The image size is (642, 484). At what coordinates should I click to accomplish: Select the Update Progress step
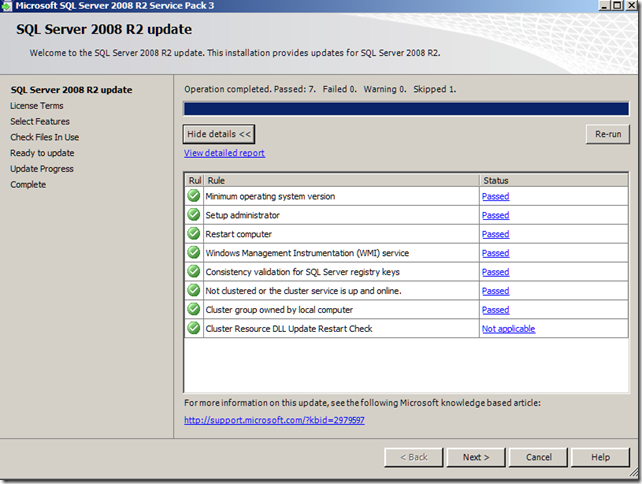tap(42, 169)
